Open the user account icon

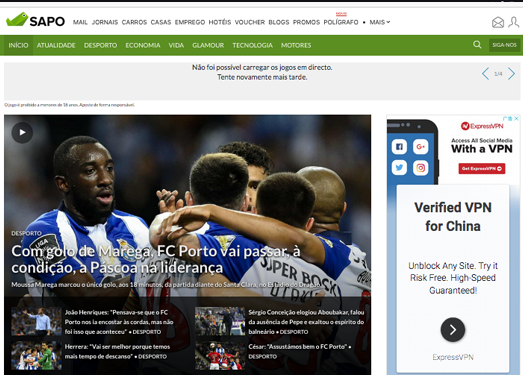click(513, 22)
